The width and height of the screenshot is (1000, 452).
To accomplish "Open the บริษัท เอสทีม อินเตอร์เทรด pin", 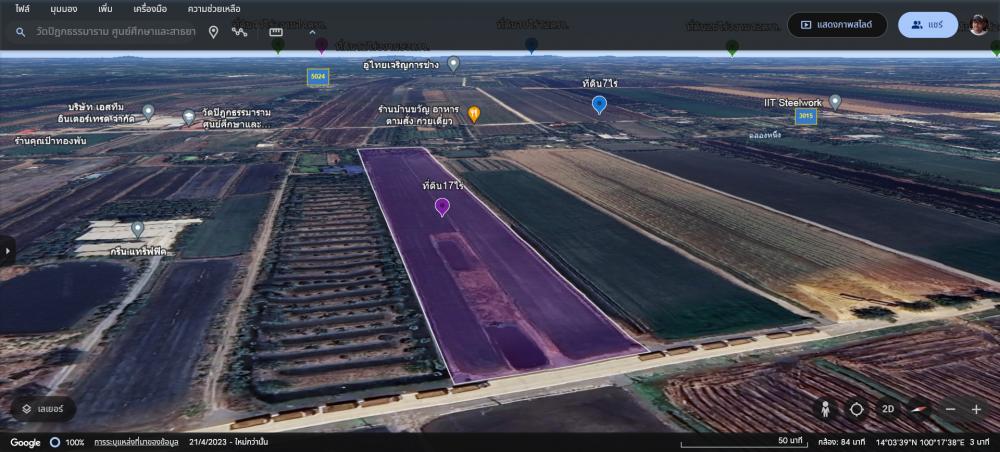I will coord(148,113).
